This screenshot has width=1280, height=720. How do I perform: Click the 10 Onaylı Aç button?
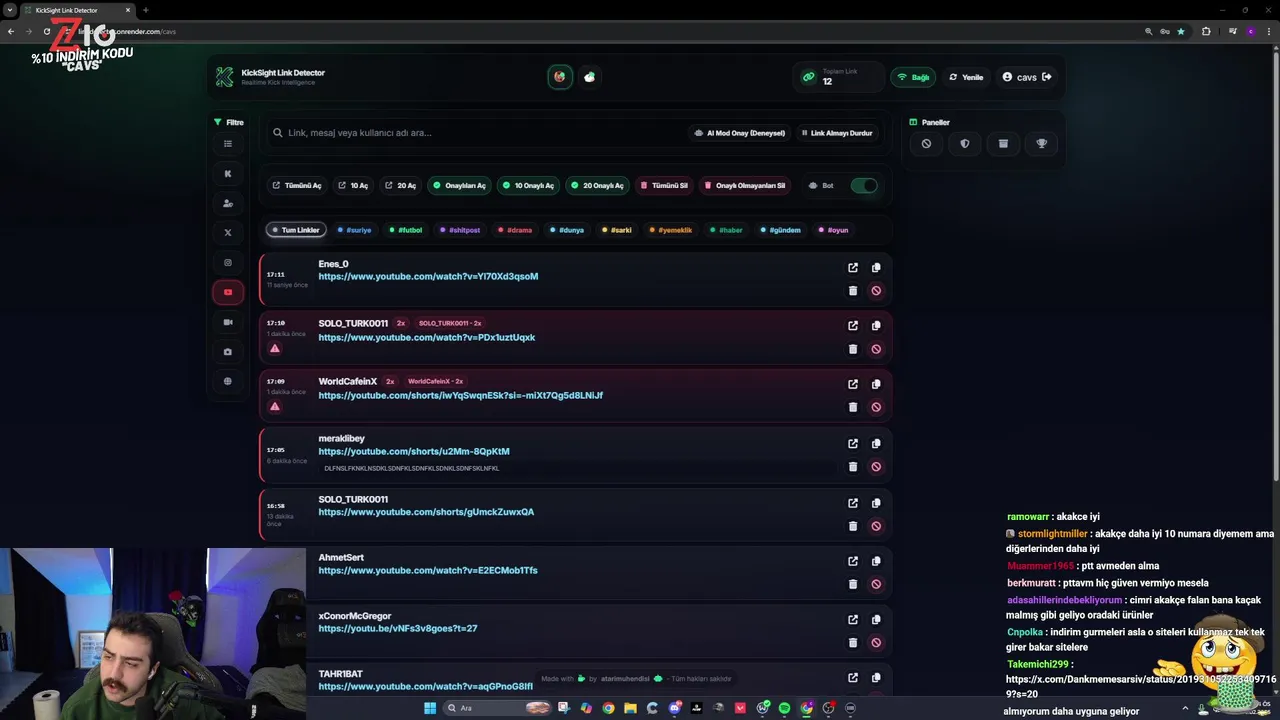point(528,186)
